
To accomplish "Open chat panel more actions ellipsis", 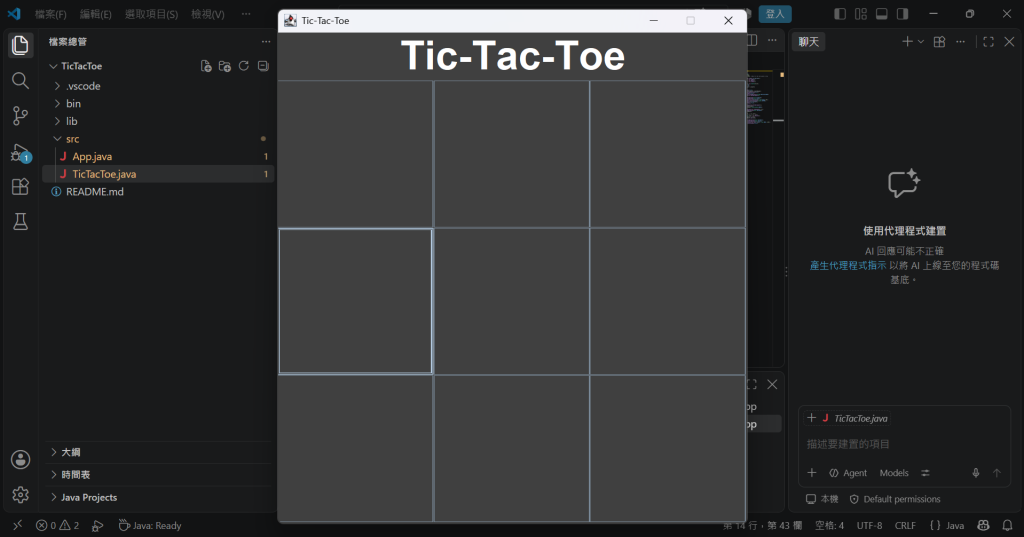I will (960, 42).
